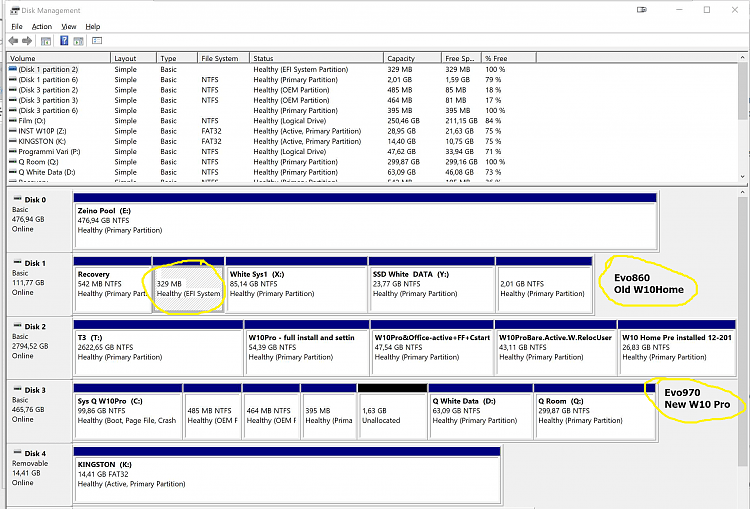Click drive icon of KINGSTON (K:) list row
Viewport: 750px width, 509px height.
(x=13, y=141)
